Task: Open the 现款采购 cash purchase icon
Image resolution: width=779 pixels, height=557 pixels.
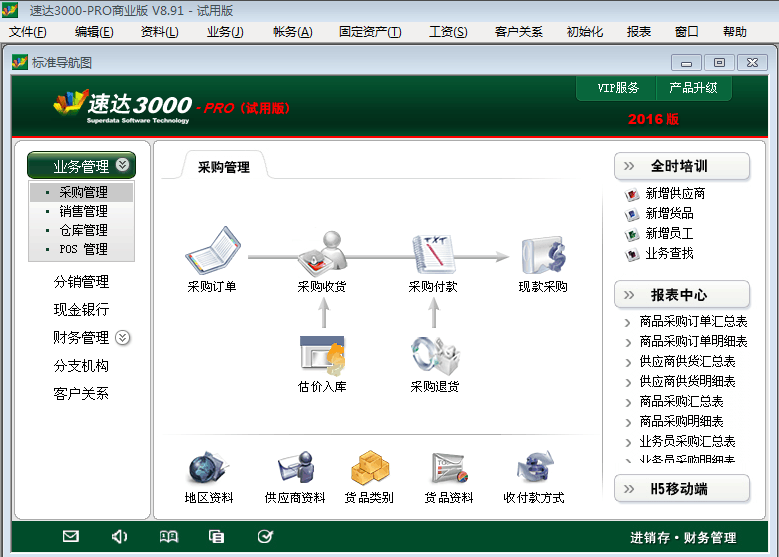Action: pos(543,254)
